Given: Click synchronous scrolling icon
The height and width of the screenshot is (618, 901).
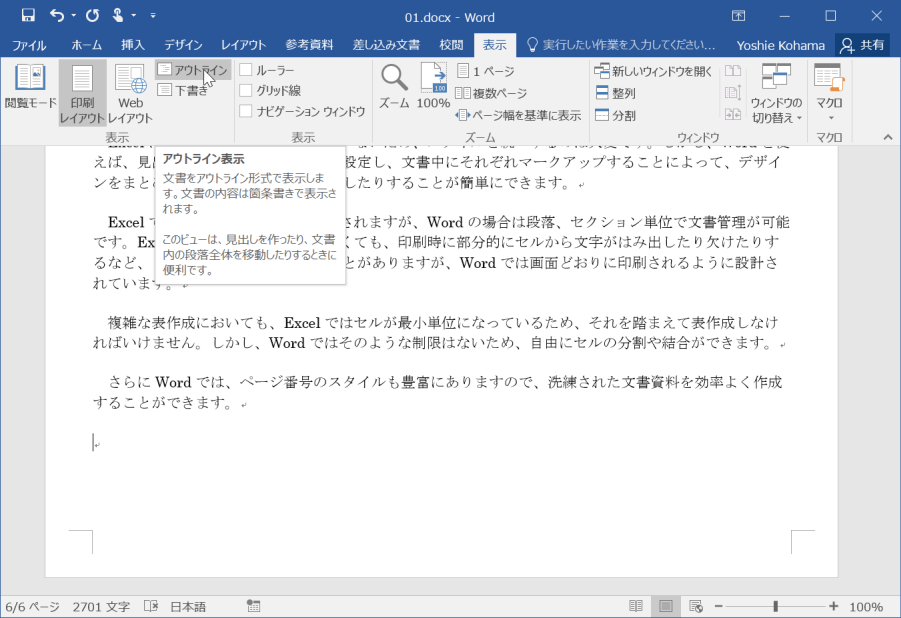Looking at the screenshot, I should [733, 92].
